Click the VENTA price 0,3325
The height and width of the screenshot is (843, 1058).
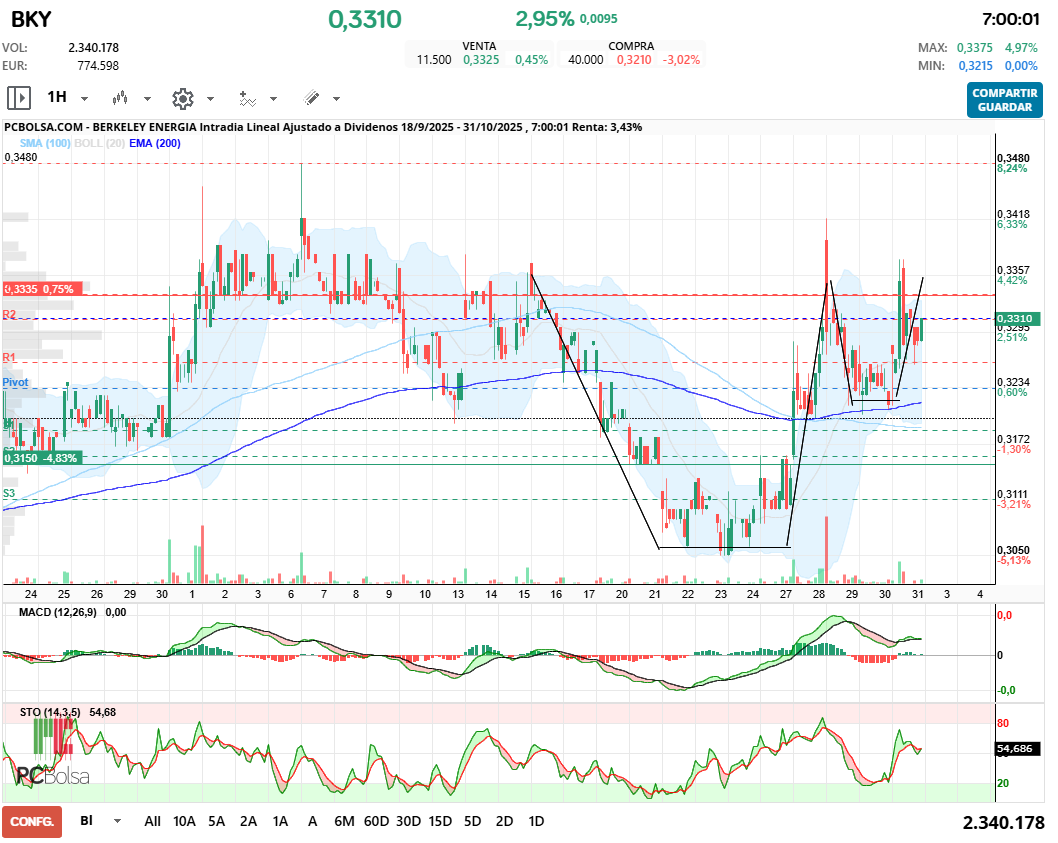[x=481, y=59]
